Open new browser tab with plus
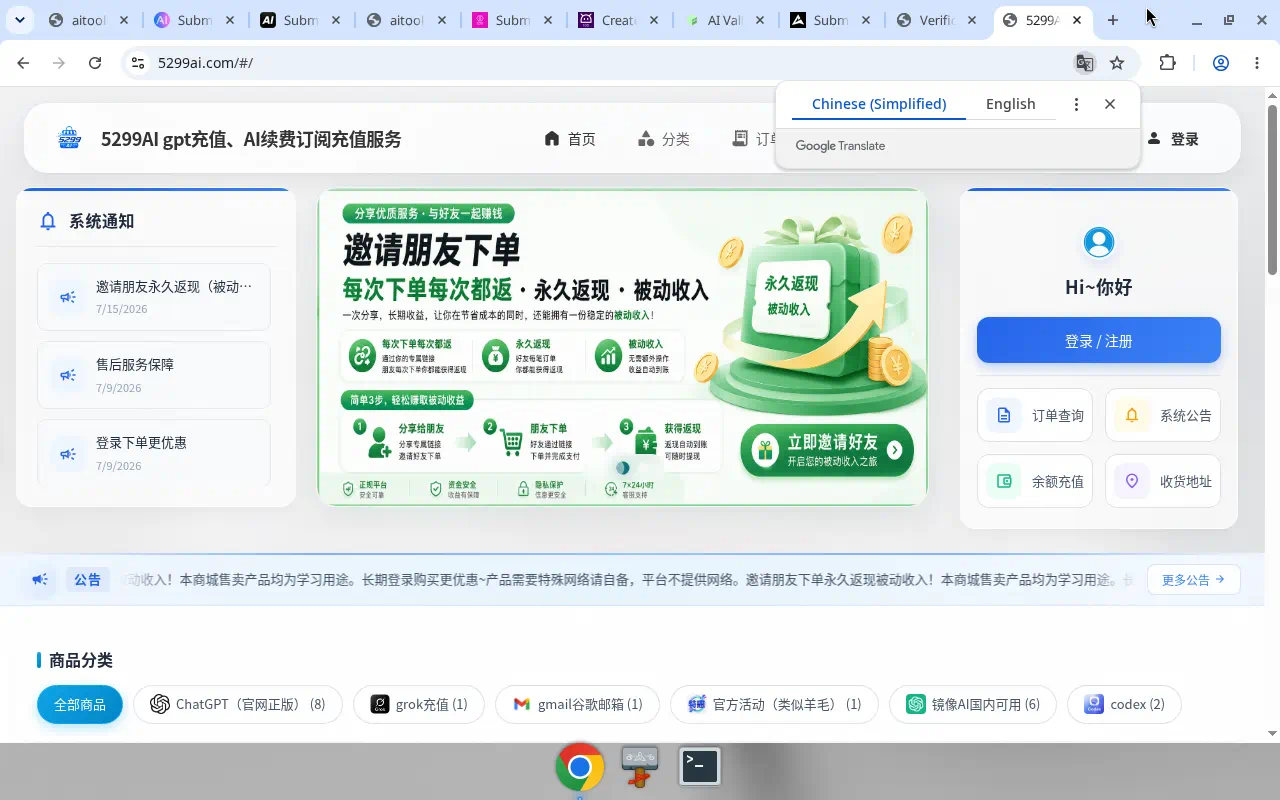 click(x=1113, y=20)
